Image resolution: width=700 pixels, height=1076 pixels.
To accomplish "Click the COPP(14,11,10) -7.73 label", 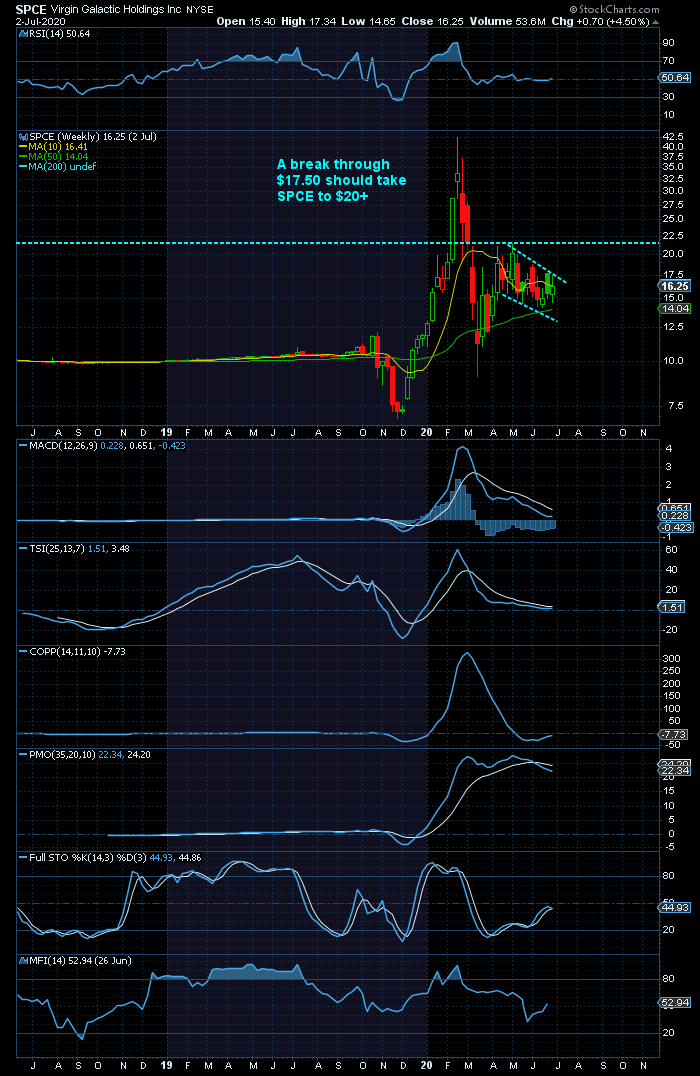I will click(73, 651).
